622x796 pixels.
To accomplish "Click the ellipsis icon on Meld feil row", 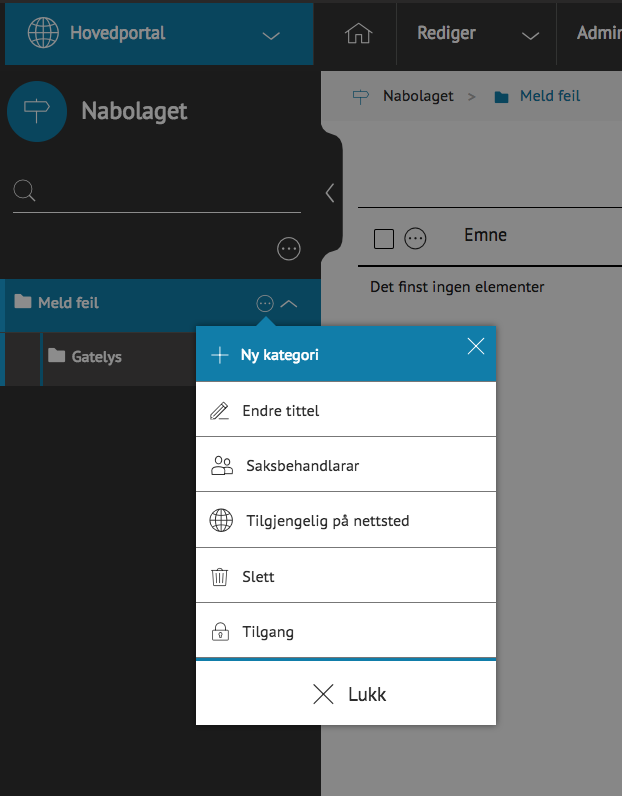I will coord(265,304).
